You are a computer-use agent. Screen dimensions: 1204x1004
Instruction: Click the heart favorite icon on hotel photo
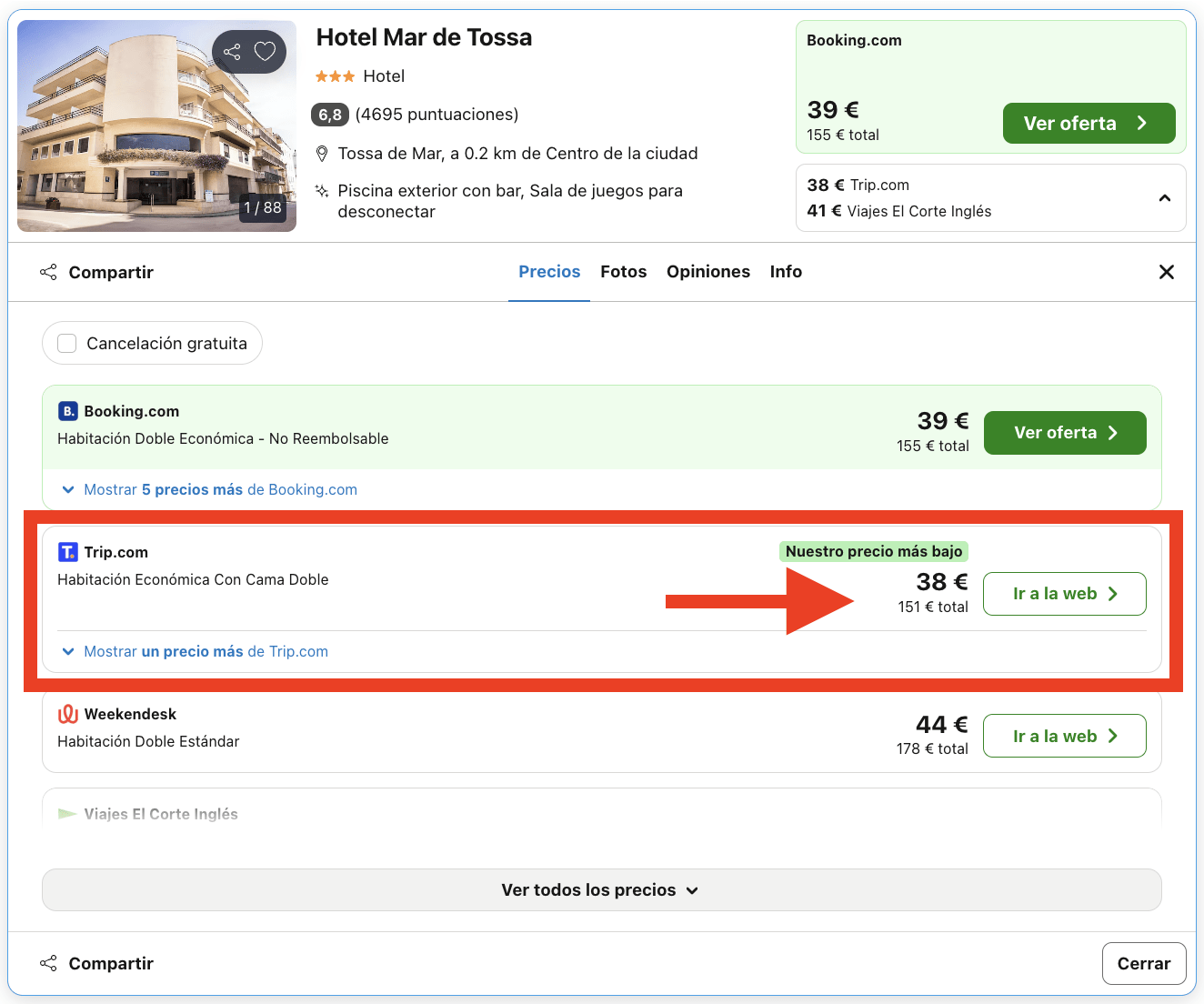tap(265, 52)
